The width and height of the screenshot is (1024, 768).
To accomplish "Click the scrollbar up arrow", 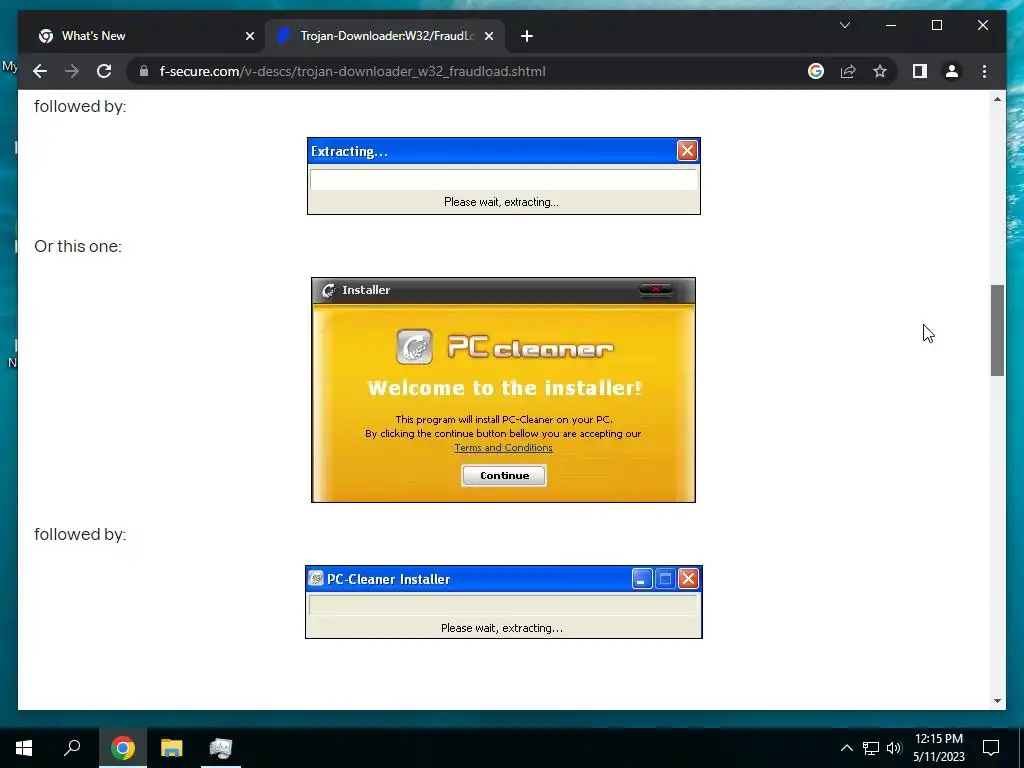I will point(997,99).
